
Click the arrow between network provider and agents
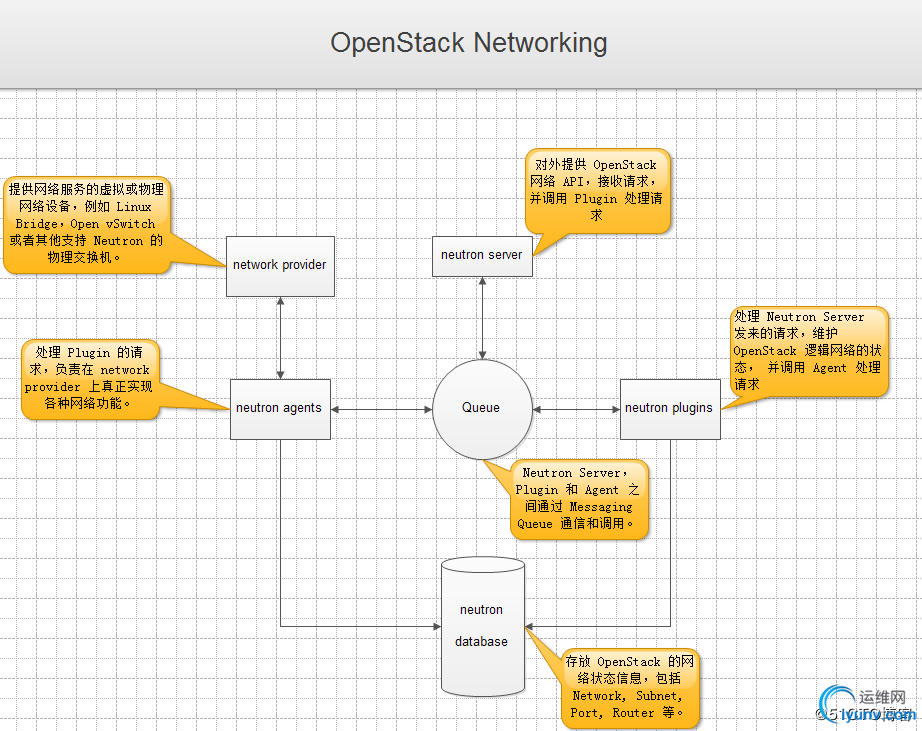click(x=280, y=338)
